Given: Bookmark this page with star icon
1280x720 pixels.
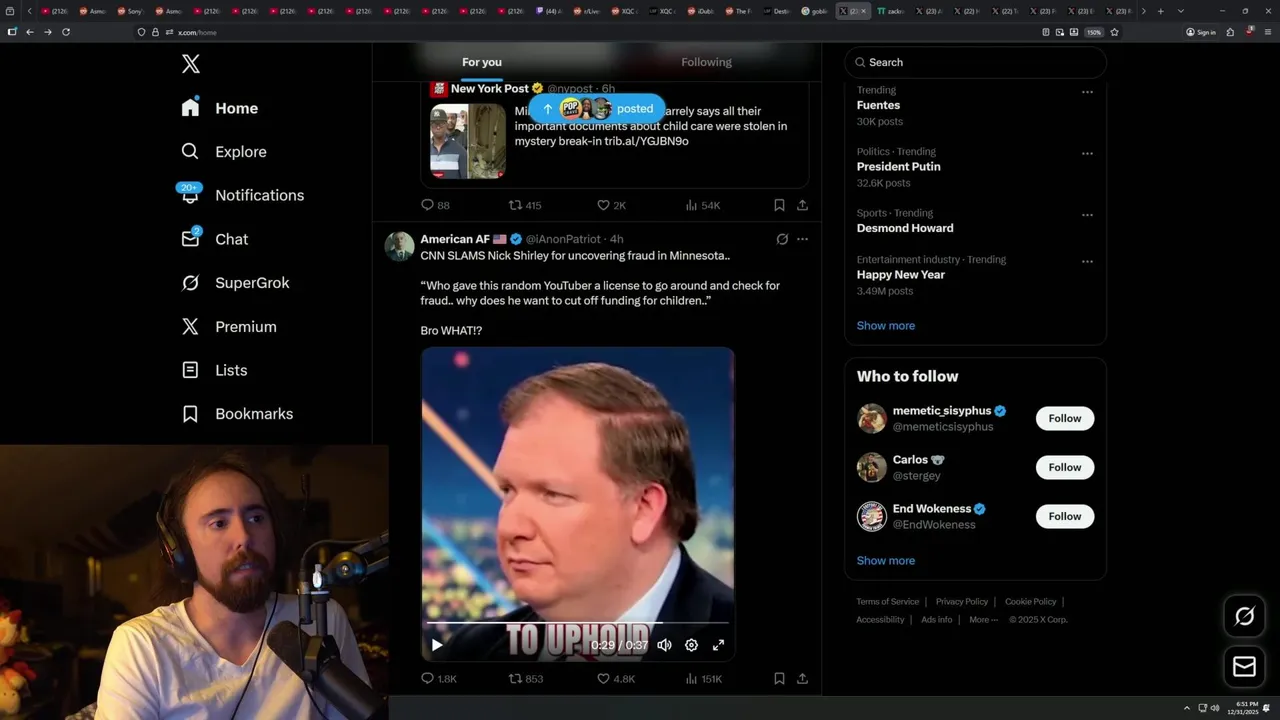Looking at the screenshot, I should coord(1114,32).
